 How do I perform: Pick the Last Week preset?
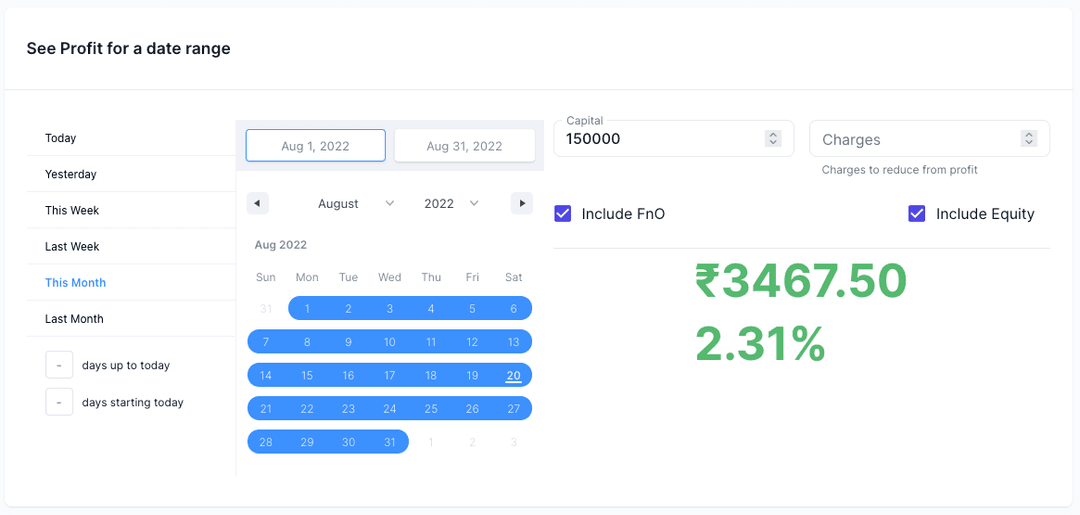pyautogui.click(x=72, y=246)
